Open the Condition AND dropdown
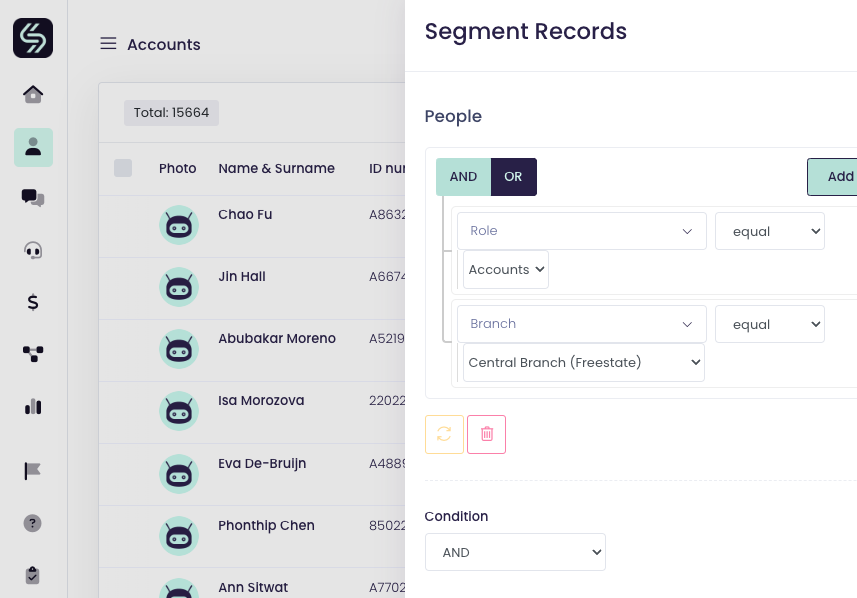 [515, 552]
